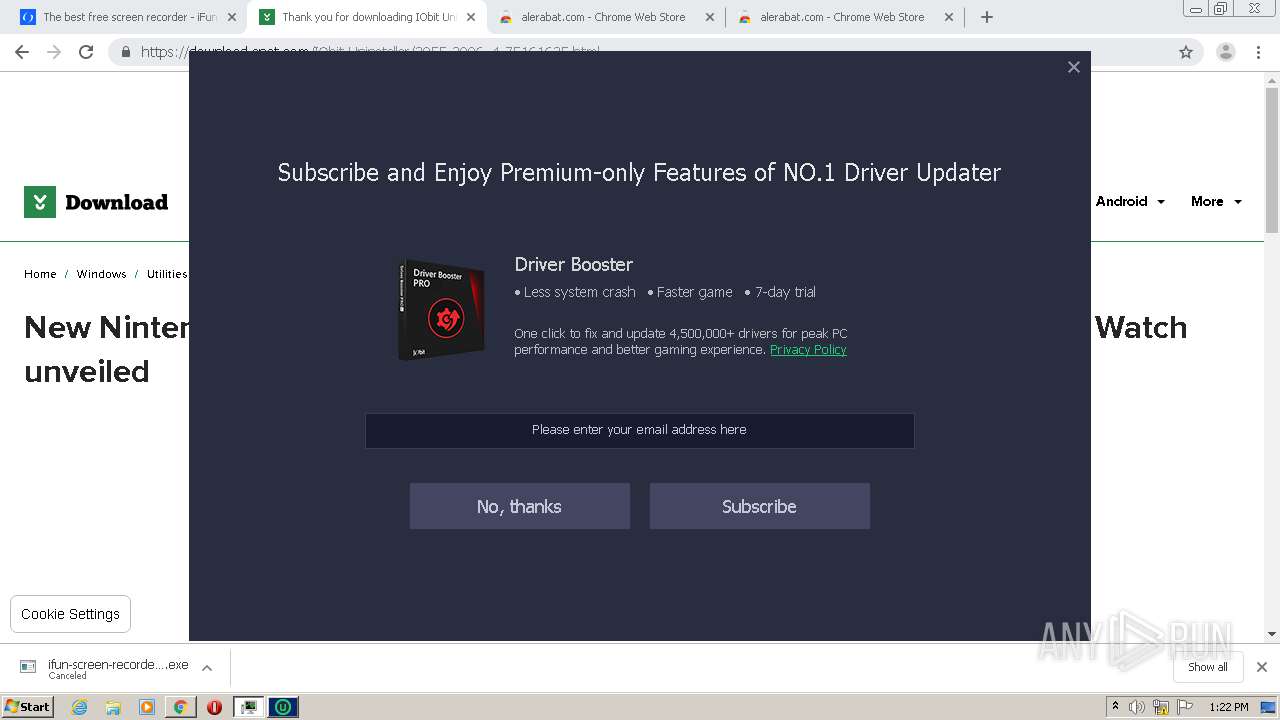Click the canceled ifun-screen-recorder exe download
This screenshot has height=720, width=1280.
pyautogui.click(x=104, y=668)
